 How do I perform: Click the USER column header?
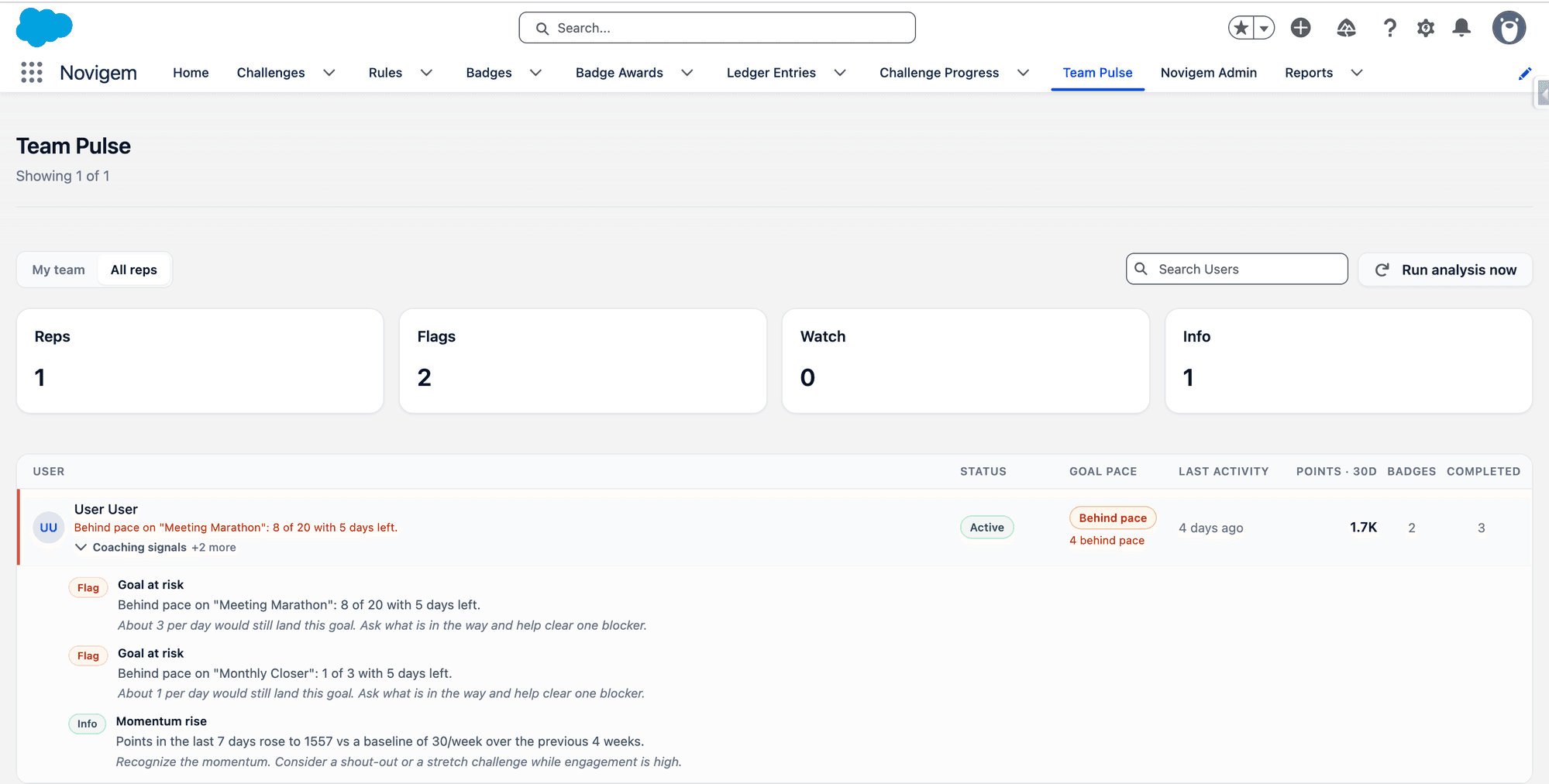pyautogui.click(x=49, y=471)
